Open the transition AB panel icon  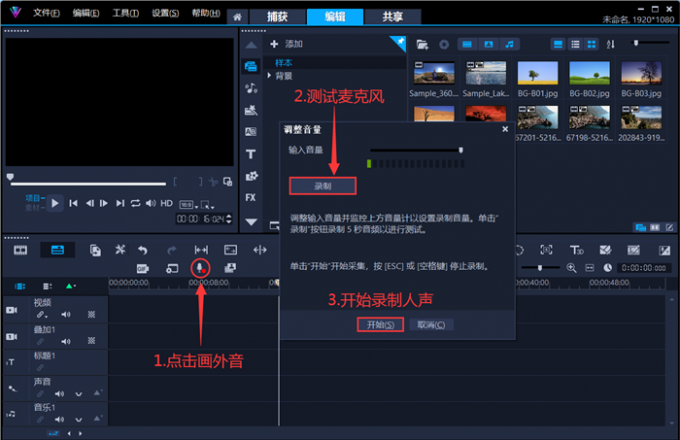(x=251, y=132)
